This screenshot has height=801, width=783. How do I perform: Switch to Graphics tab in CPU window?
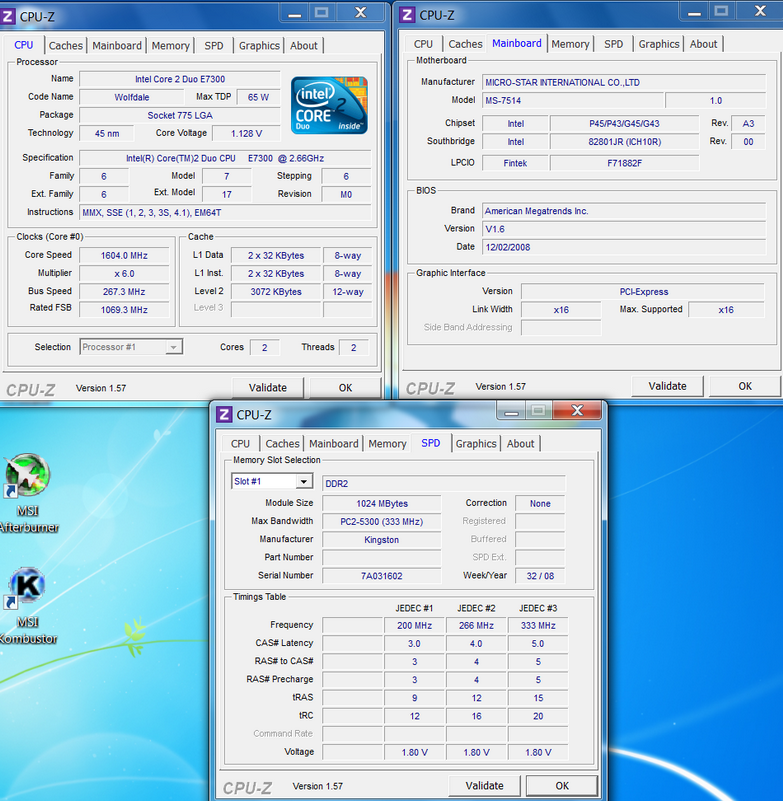coord(259,45)
